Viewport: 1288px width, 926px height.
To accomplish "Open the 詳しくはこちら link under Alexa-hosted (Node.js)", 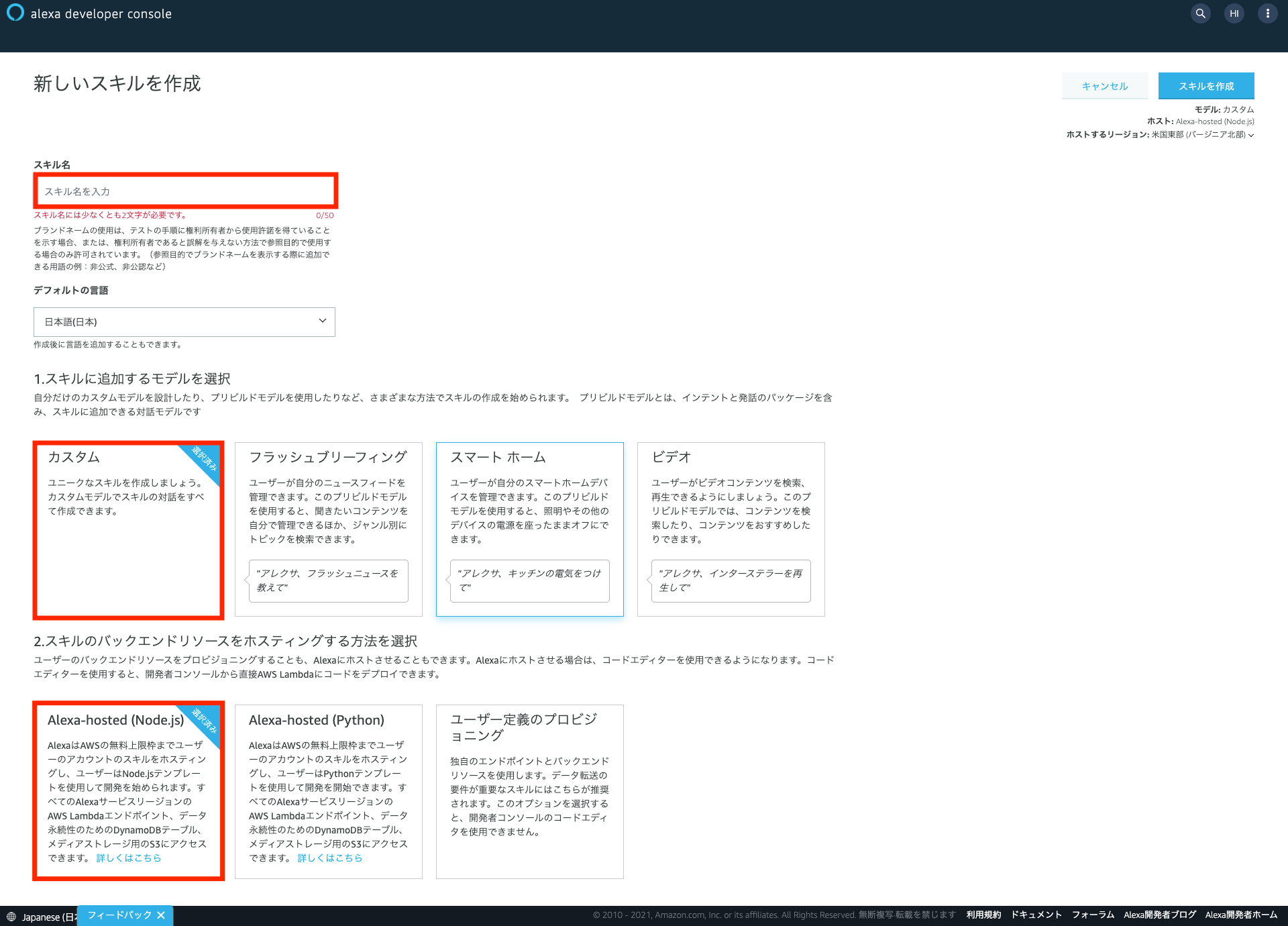I will click(x=129, y=858).
